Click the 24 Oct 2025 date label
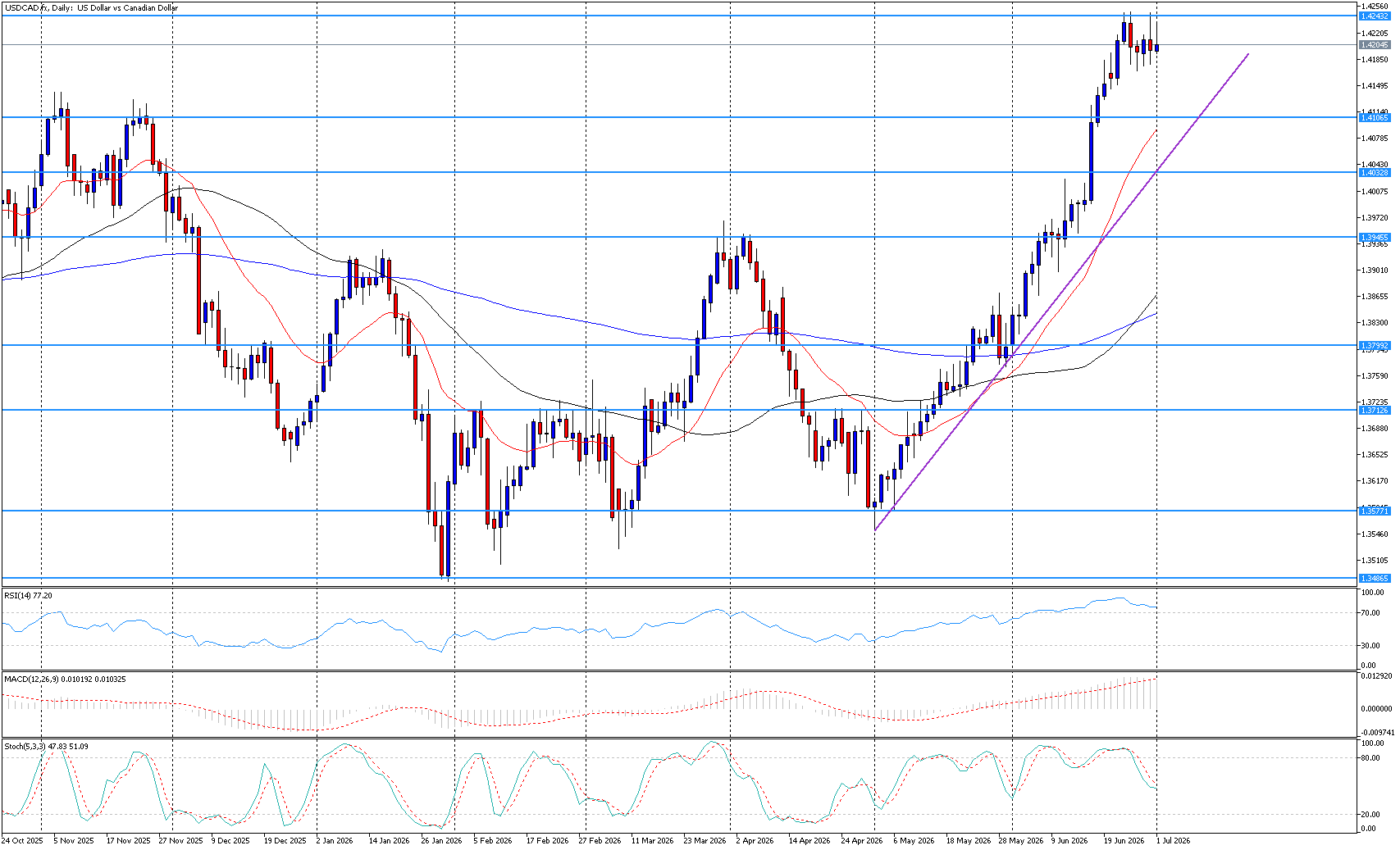 22,840
